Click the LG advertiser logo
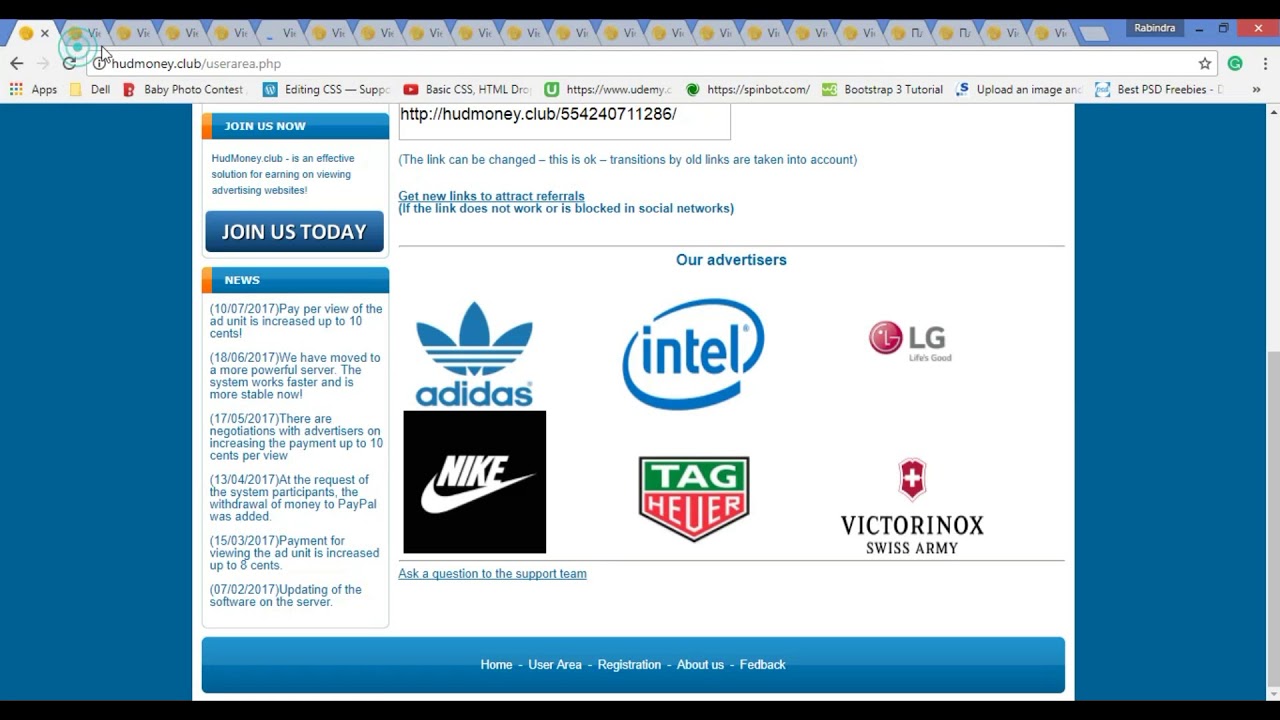 (910, 340)
